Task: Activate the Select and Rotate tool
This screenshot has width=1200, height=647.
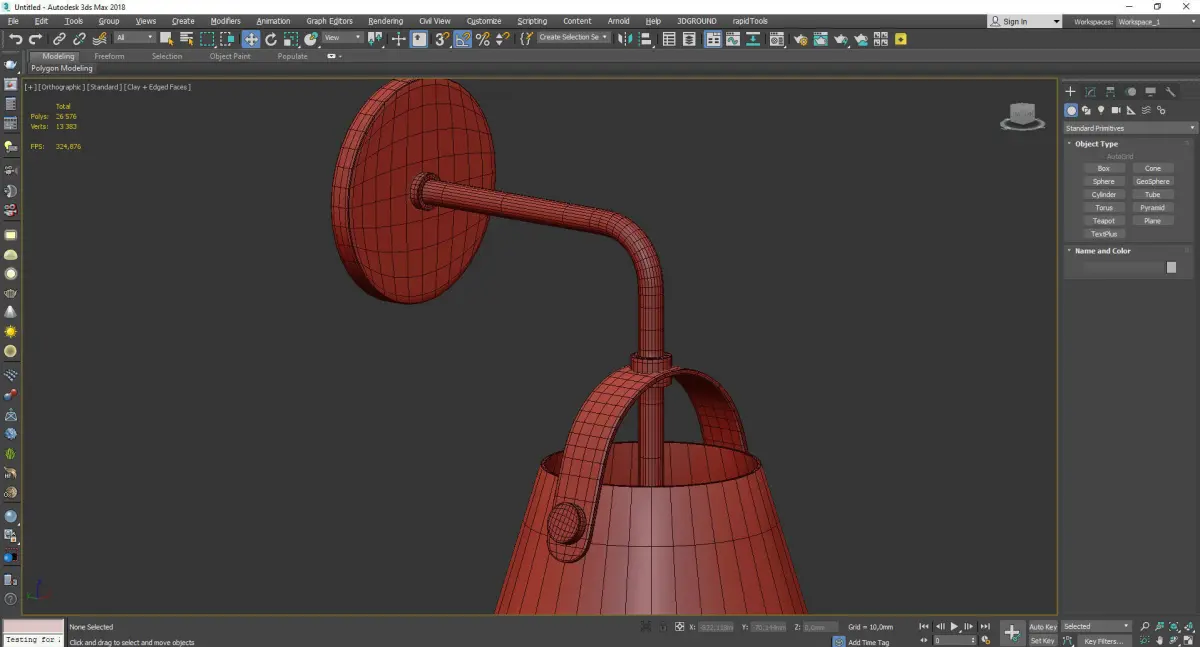Action: (x=270, y=39)
